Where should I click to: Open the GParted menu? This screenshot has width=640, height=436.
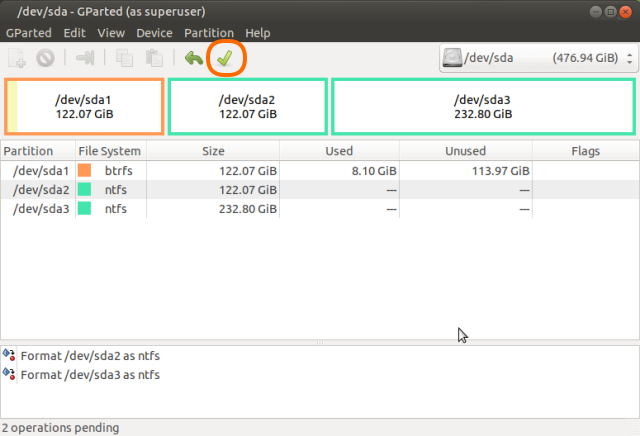pyautogui.click(x=29, y=33)
